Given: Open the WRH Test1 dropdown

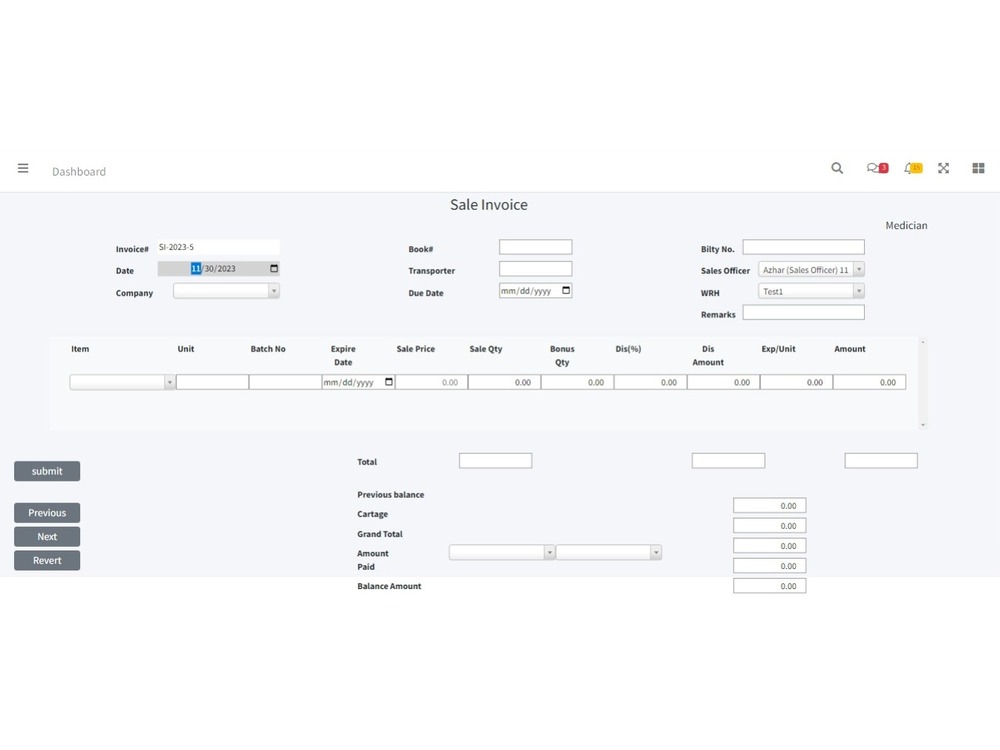Looking at the screenshot, I should pyautogui.click(x=811, y=291).
